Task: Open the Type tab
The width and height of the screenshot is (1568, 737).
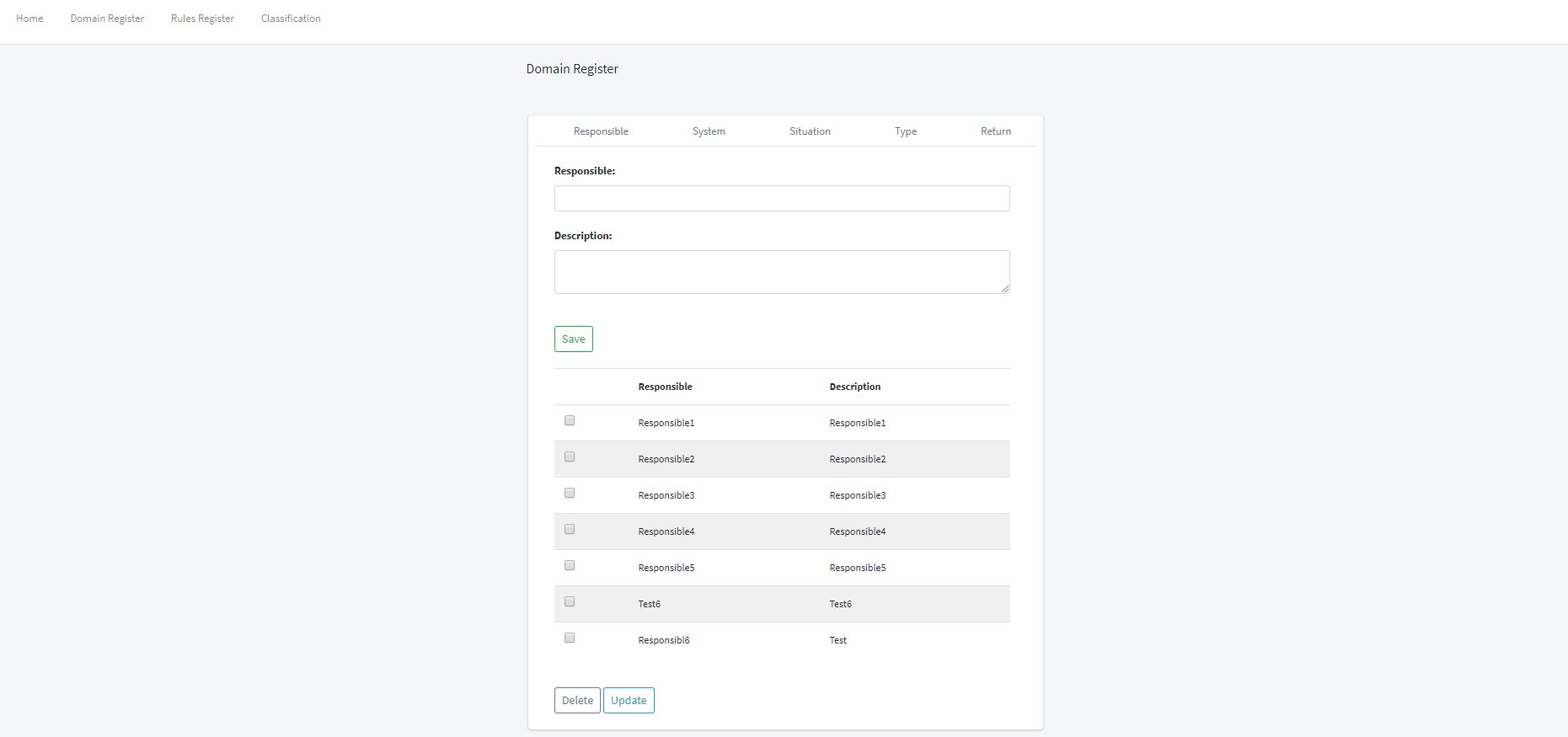Action: point(906,131)
